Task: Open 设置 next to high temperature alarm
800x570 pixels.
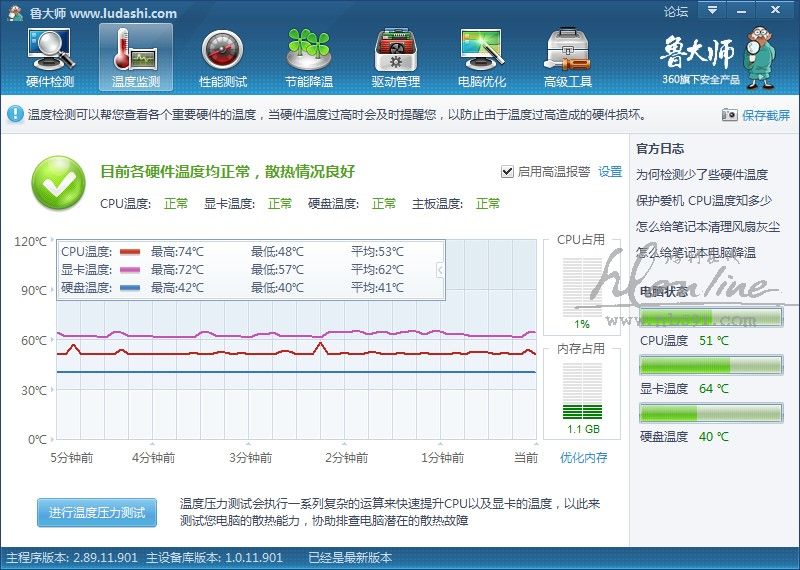Action: [610, 171]
